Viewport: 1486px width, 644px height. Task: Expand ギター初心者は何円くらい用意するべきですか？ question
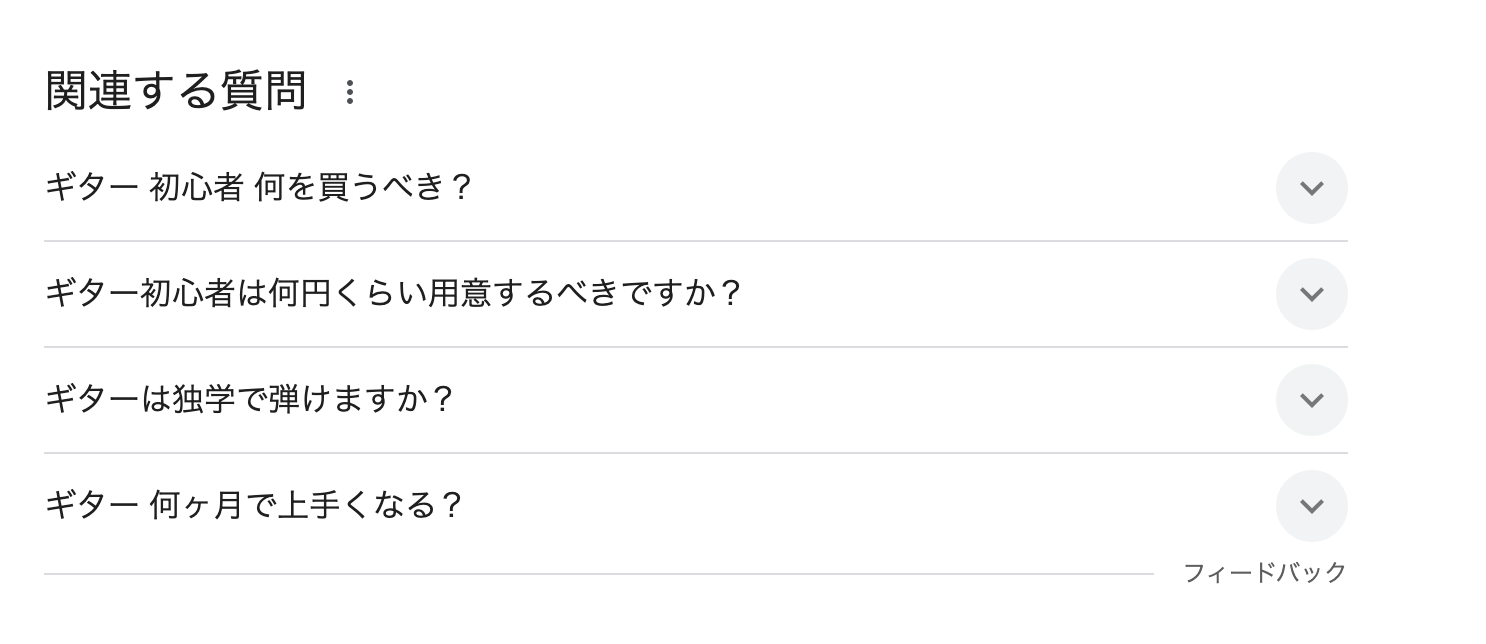[660, 294]
